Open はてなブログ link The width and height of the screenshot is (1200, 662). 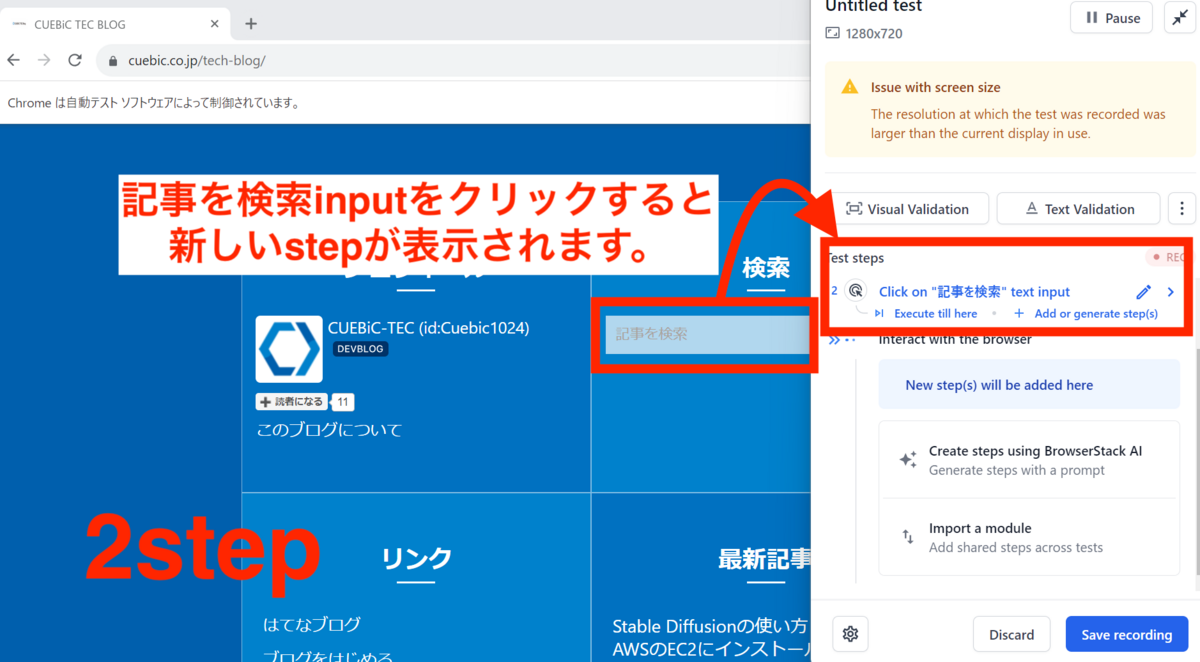[312, 625]
